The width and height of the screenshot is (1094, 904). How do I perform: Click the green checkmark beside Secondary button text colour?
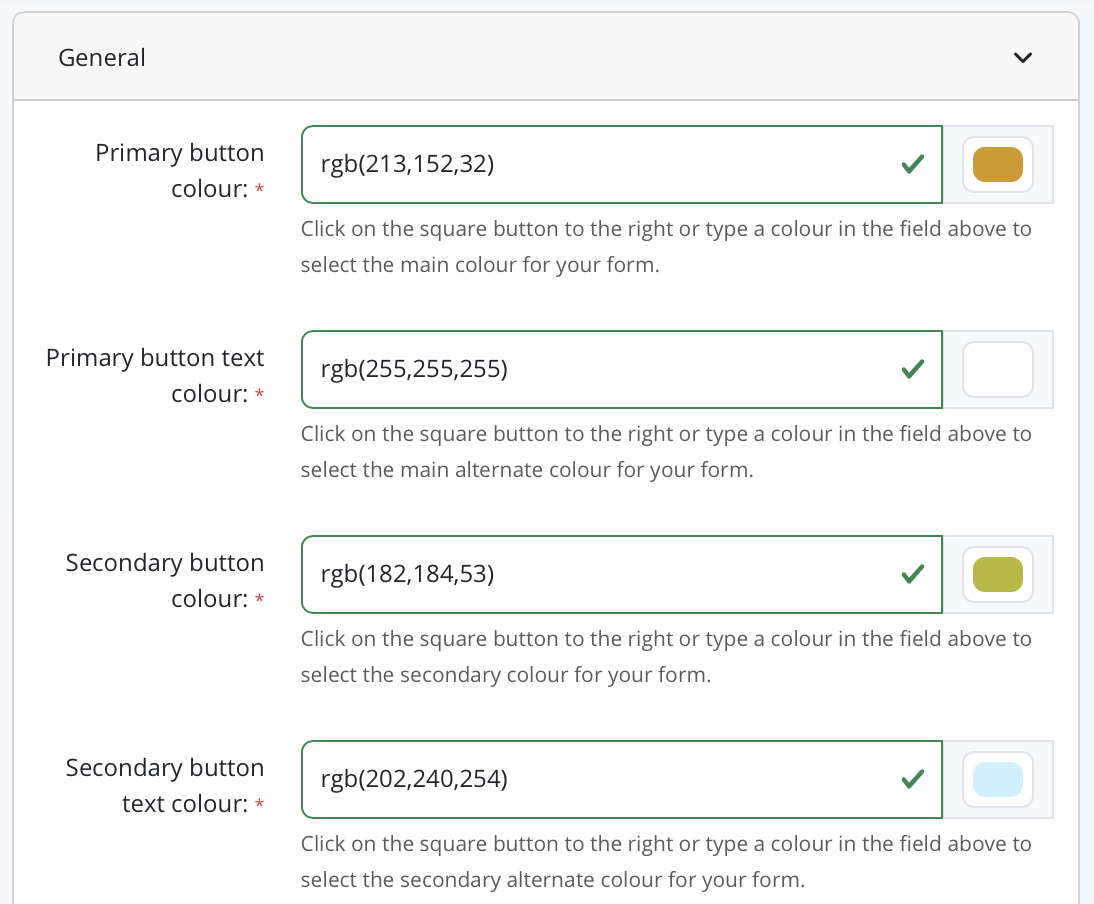tap(912, 779)
